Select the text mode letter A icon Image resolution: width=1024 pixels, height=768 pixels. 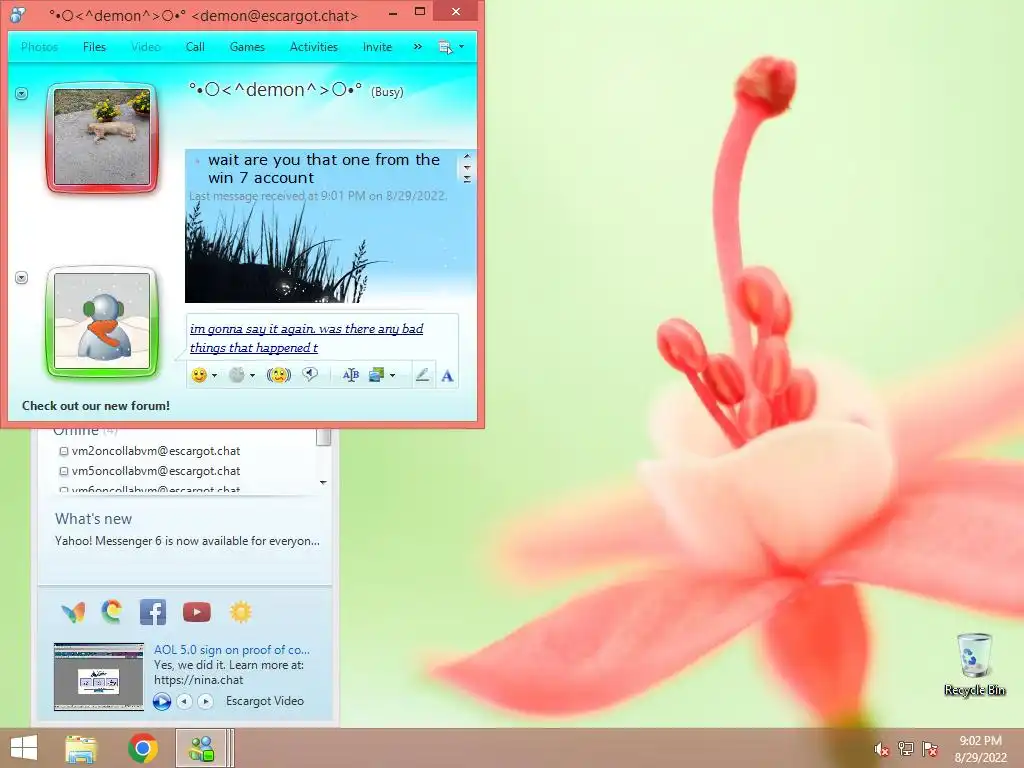(447, 376)
